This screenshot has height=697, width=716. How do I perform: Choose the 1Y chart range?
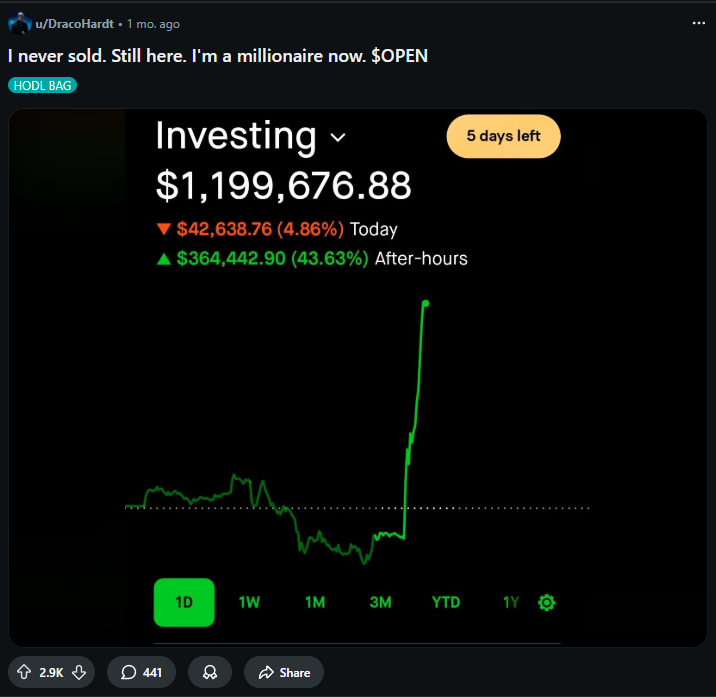click(511, 602)
